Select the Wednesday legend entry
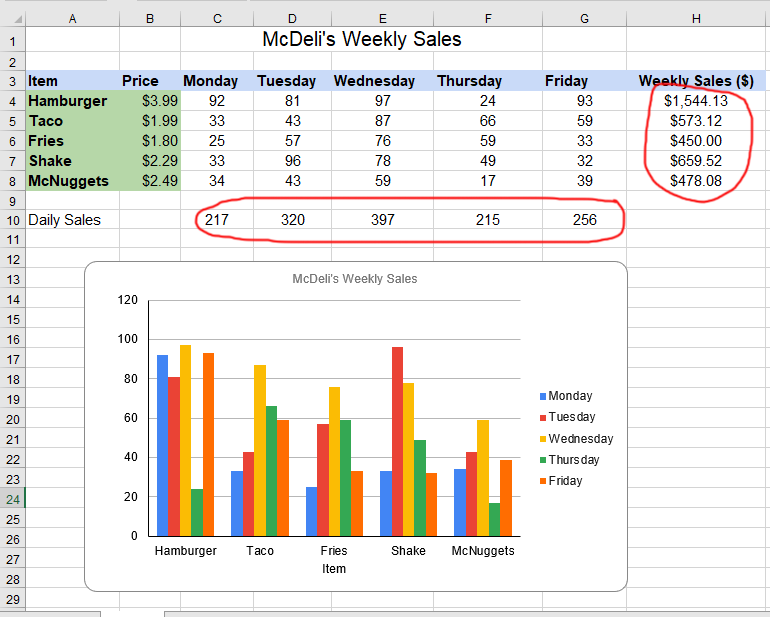This screenshot has height=617, width=770. coord(580,439)
